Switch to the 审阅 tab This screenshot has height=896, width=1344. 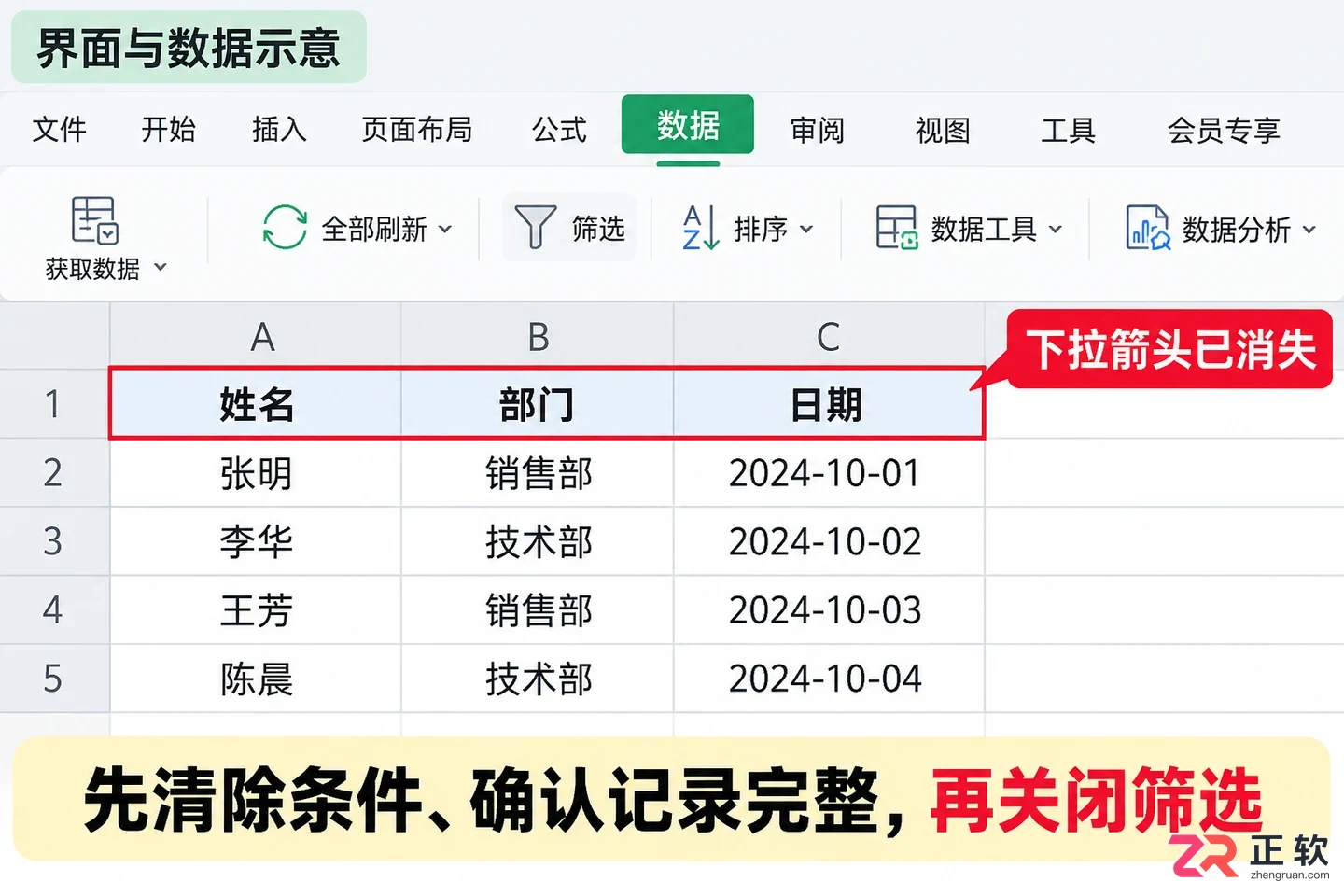point(818,129)
